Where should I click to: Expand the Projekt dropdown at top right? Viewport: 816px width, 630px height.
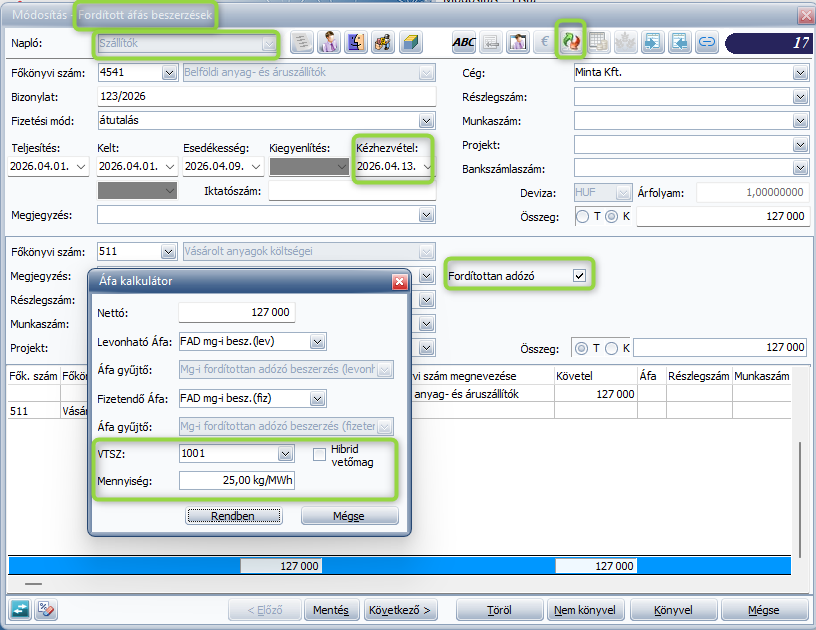[x=800, y=145]
